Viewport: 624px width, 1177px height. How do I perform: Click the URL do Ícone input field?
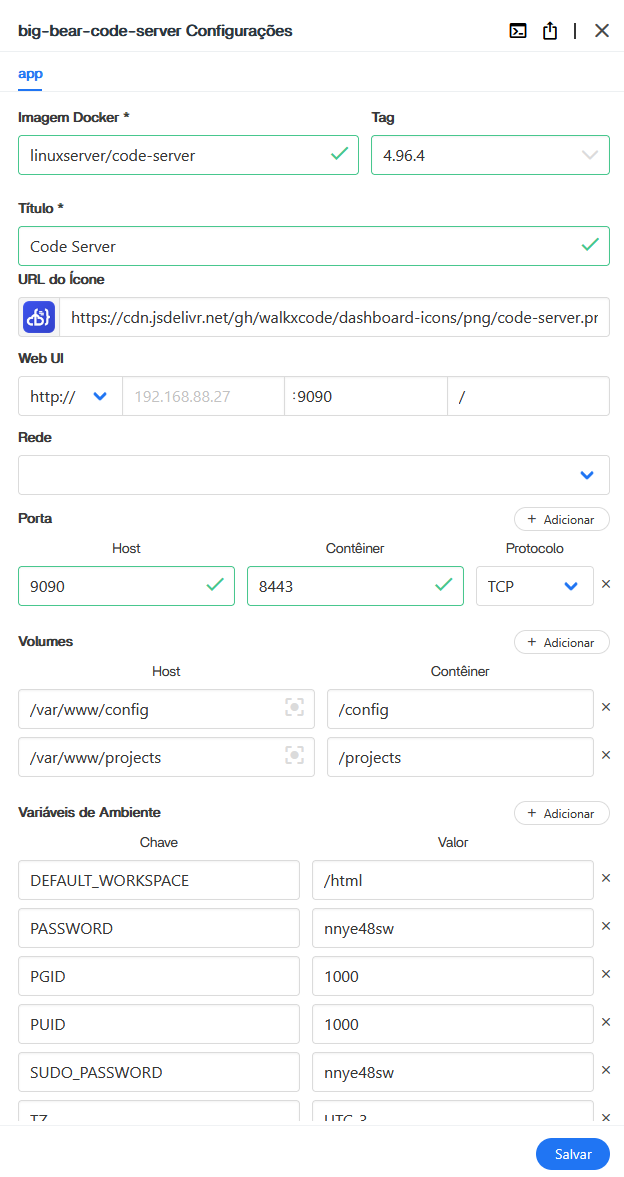[334, 317]
